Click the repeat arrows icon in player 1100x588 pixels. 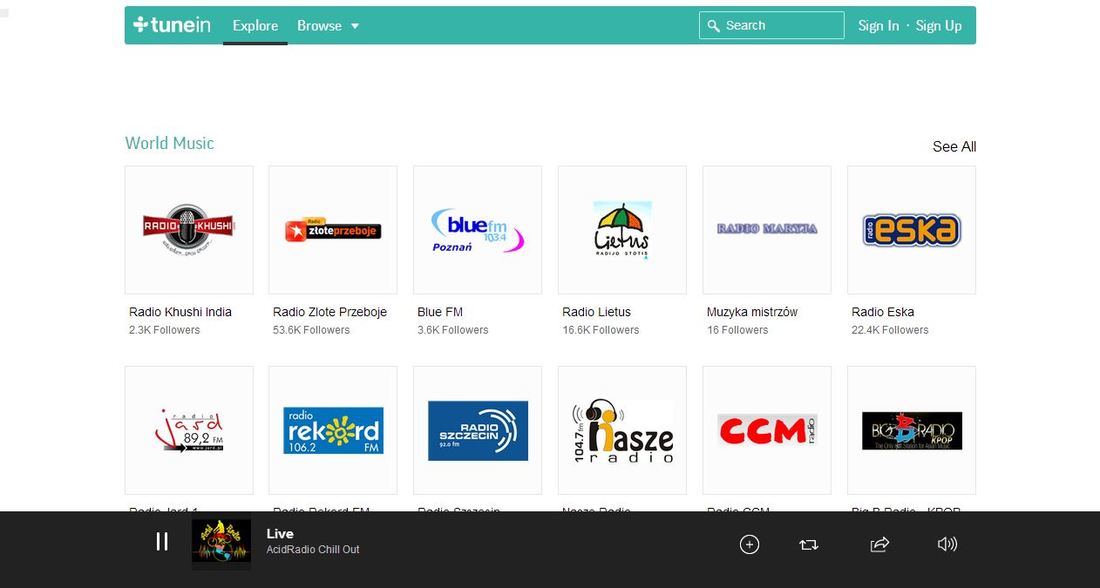(x=809, y=544)
